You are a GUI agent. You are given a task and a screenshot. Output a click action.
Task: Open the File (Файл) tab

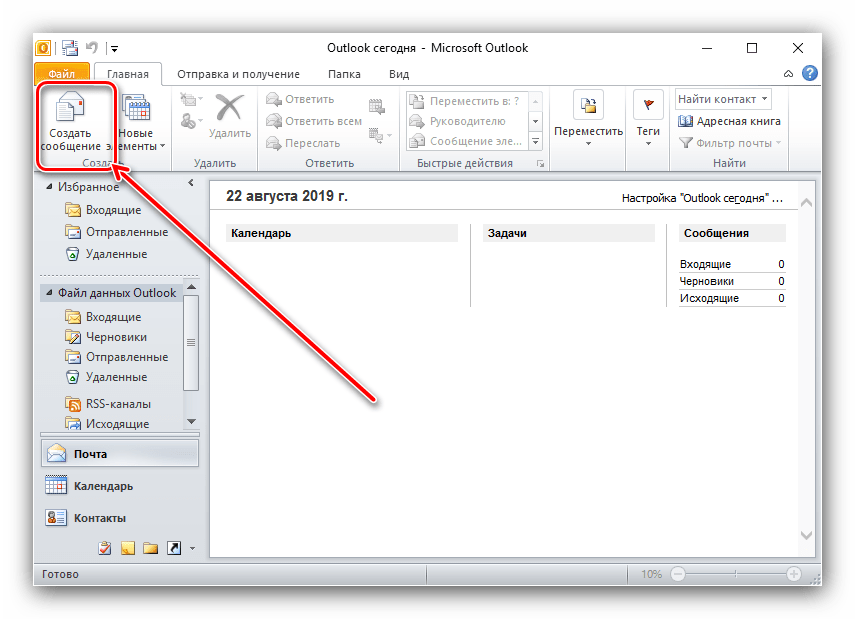61,74
